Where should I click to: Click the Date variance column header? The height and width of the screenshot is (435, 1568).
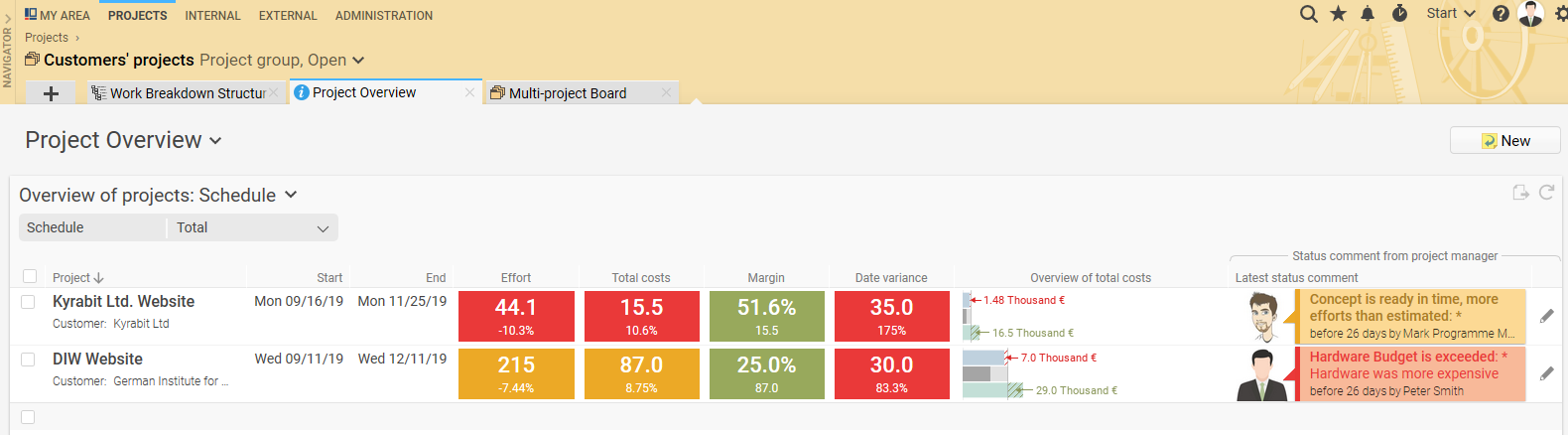tap(891, 278)
